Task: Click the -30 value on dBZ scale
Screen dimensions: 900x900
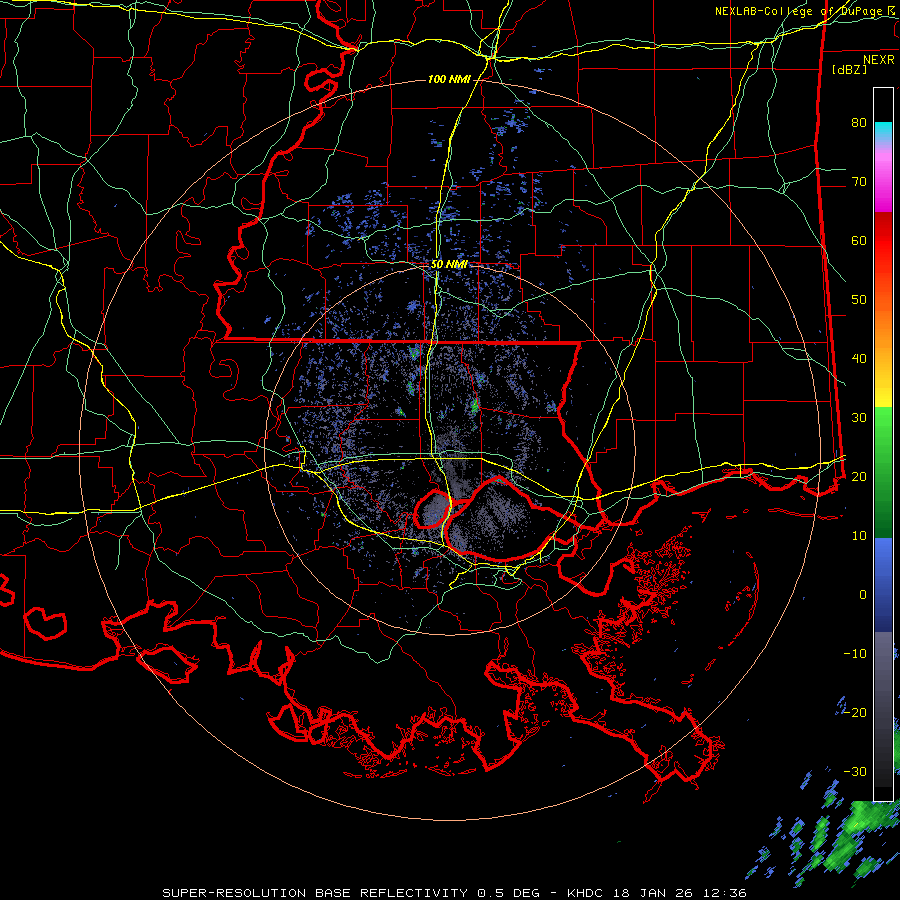Action: [855, 771]
